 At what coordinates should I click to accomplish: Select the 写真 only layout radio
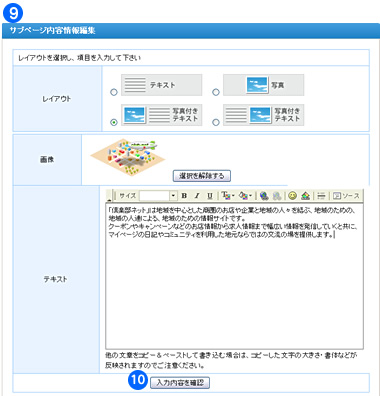click(x=216, y=92)
